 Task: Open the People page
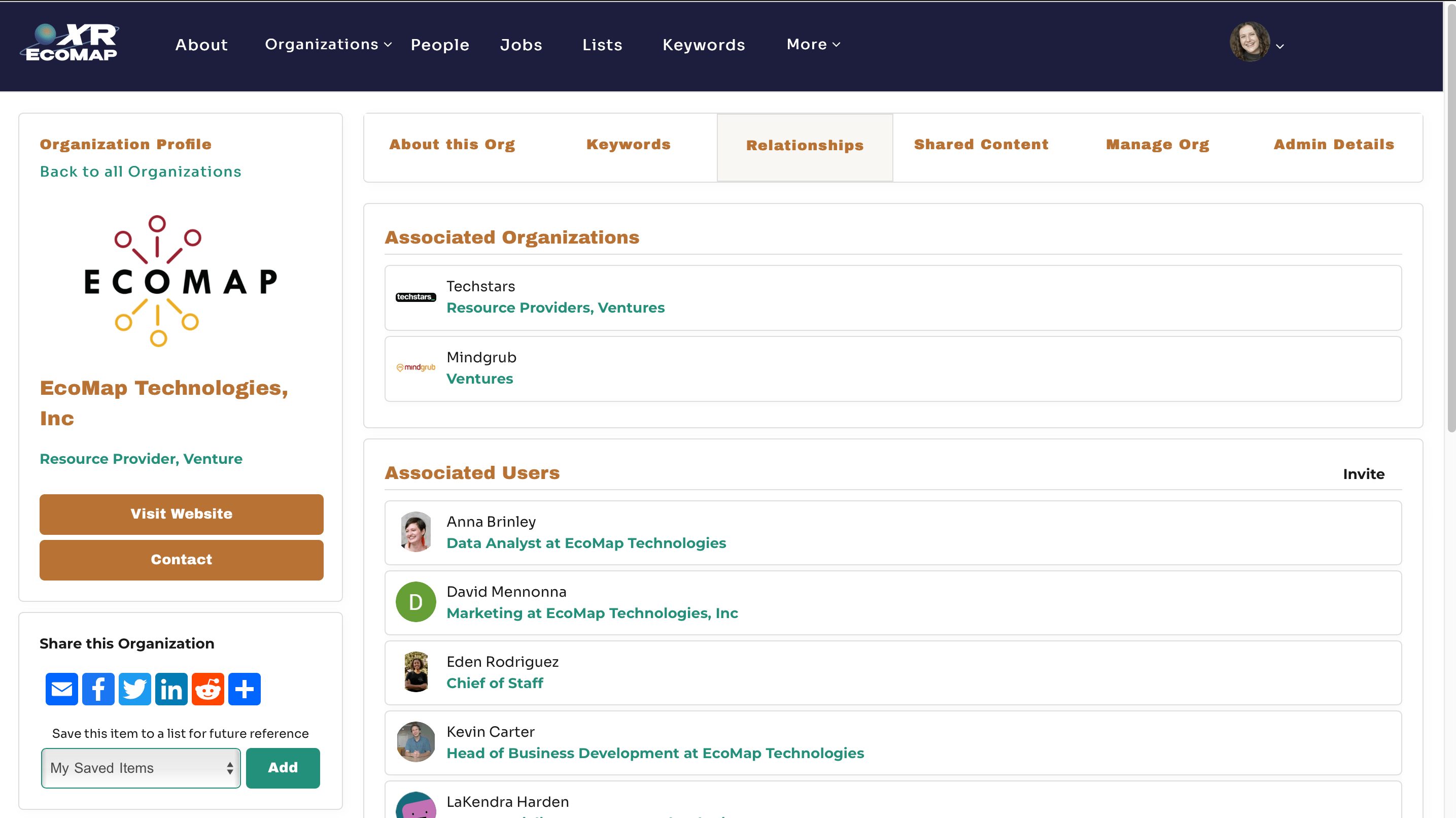point(440,45)
